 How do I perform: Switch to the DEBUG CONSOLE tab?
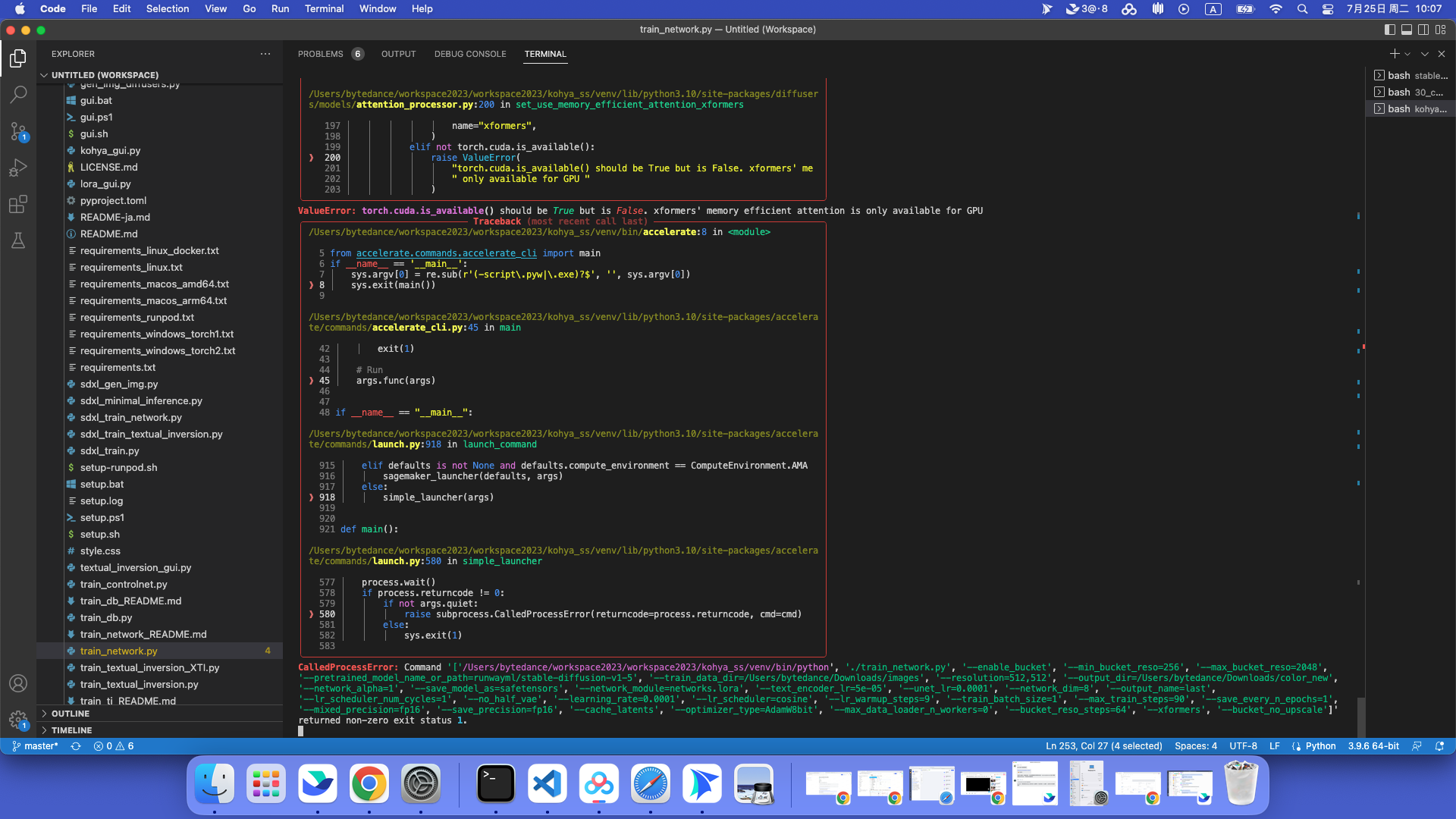point(470,54)
